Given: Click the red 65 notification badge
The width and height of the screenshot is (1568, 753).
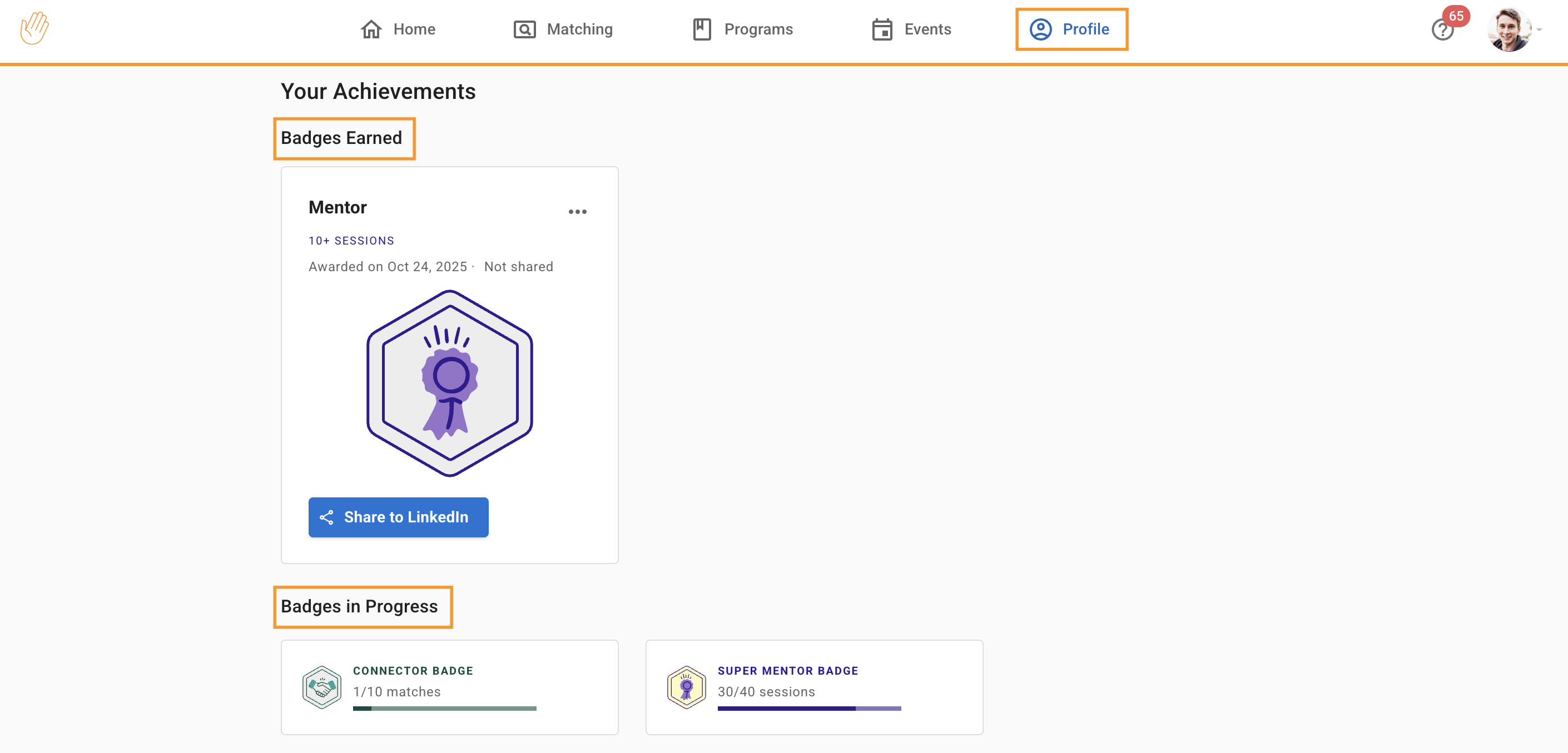Looking at the screenshot, I should coord(1456,16).
